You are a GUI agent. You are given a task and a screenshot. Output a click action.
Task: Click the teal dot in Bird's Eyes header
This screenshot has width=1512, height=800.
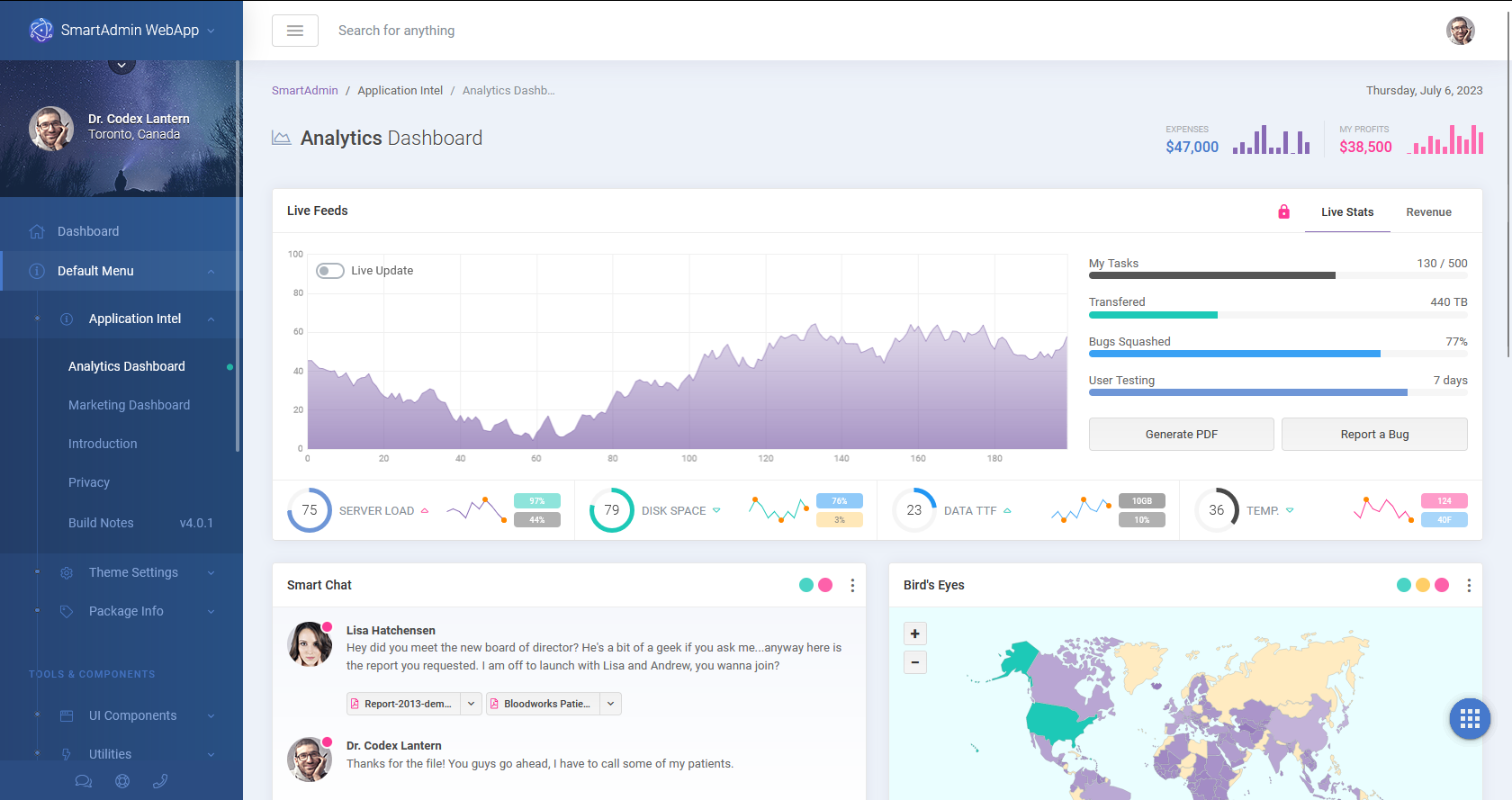[1404, 585]
